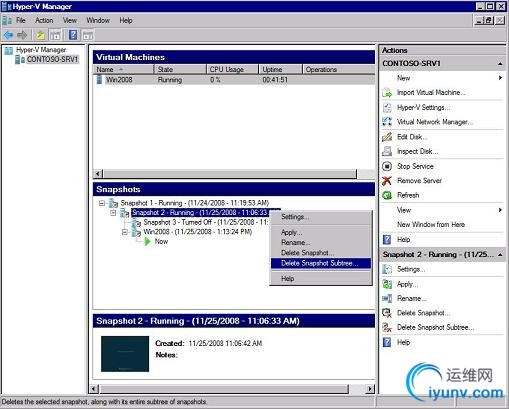Click the Running state cell for Win2008
Image resolution: width=509 pixels, height=409 pixels.
pos(170,80)
